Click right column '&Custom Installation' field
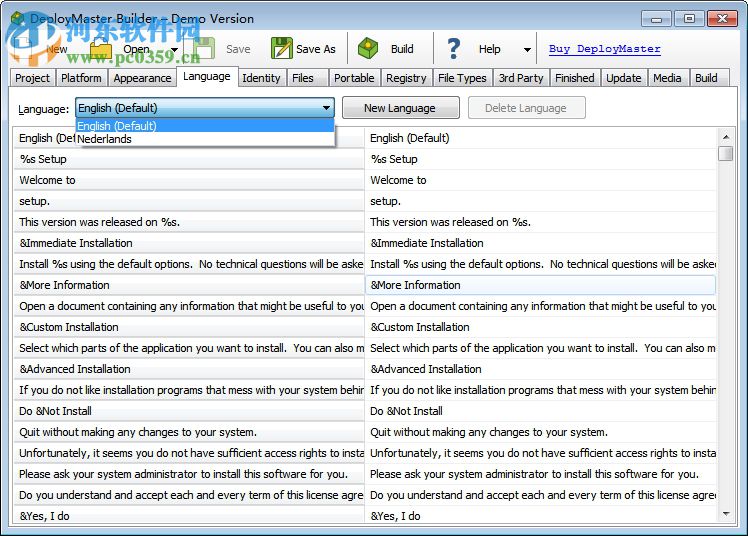The width and height of the screenshot is (748, 536). point(540,327)
